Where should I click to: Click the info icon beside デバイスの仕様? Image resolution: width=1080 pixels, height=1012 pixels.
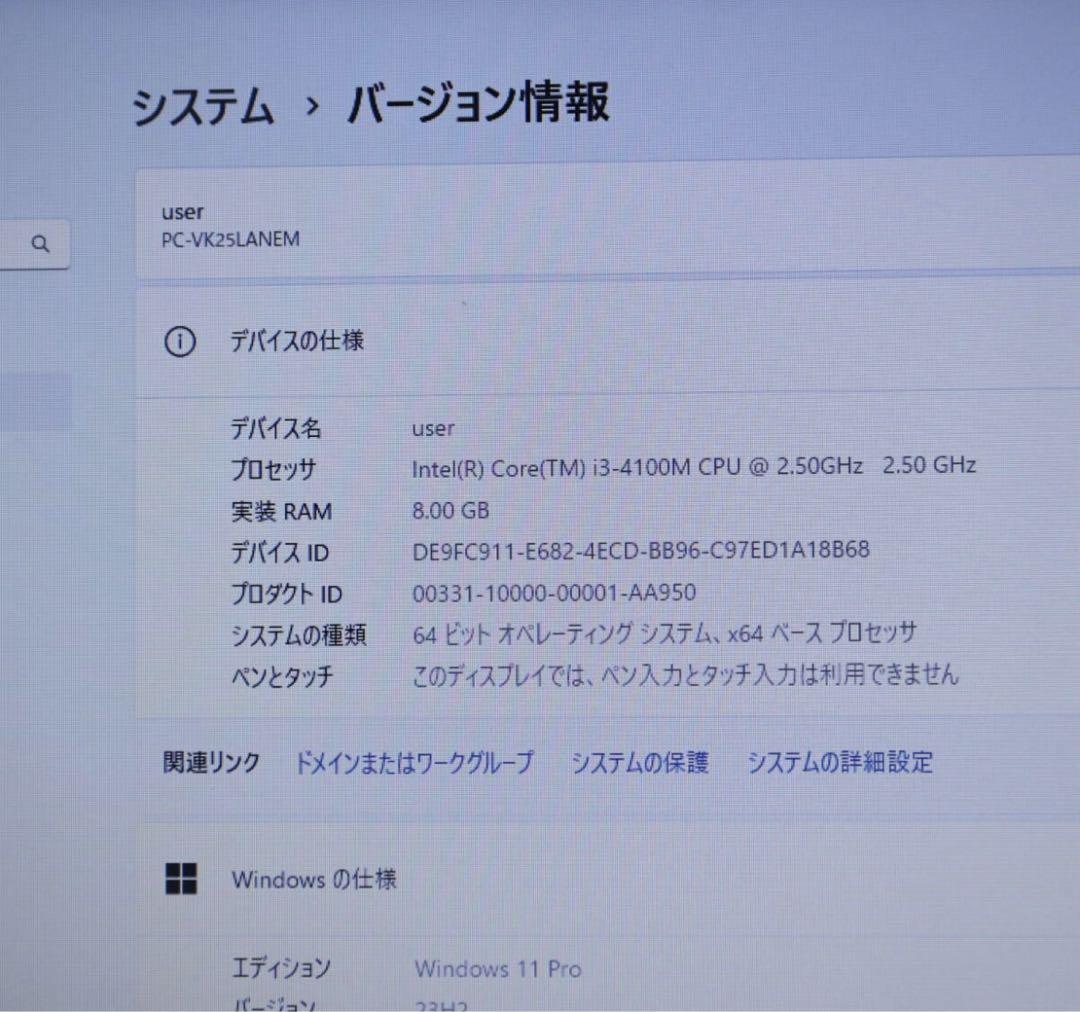180,341
